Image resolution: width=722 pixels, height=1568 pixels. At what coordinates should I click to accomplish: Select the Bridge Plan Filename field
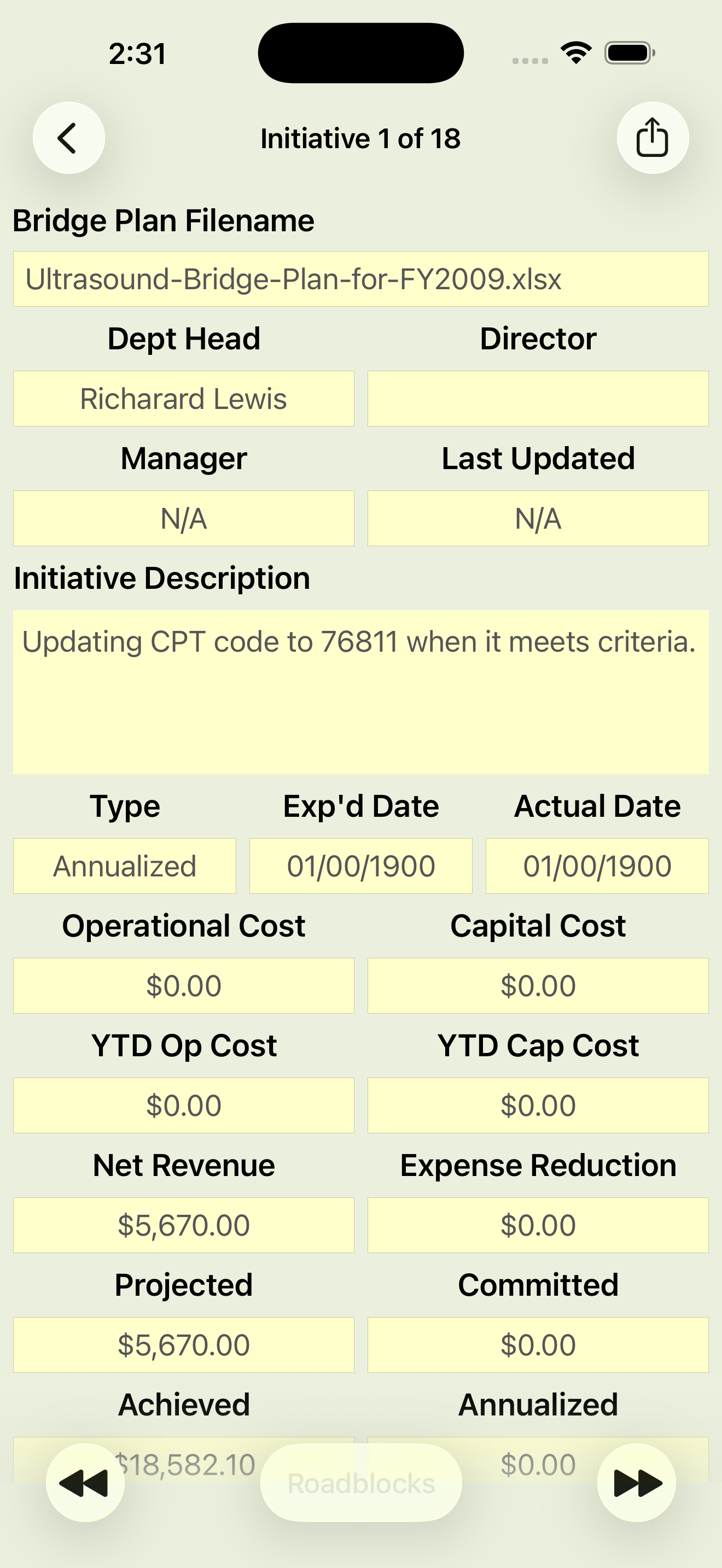[x=361, y=279]
